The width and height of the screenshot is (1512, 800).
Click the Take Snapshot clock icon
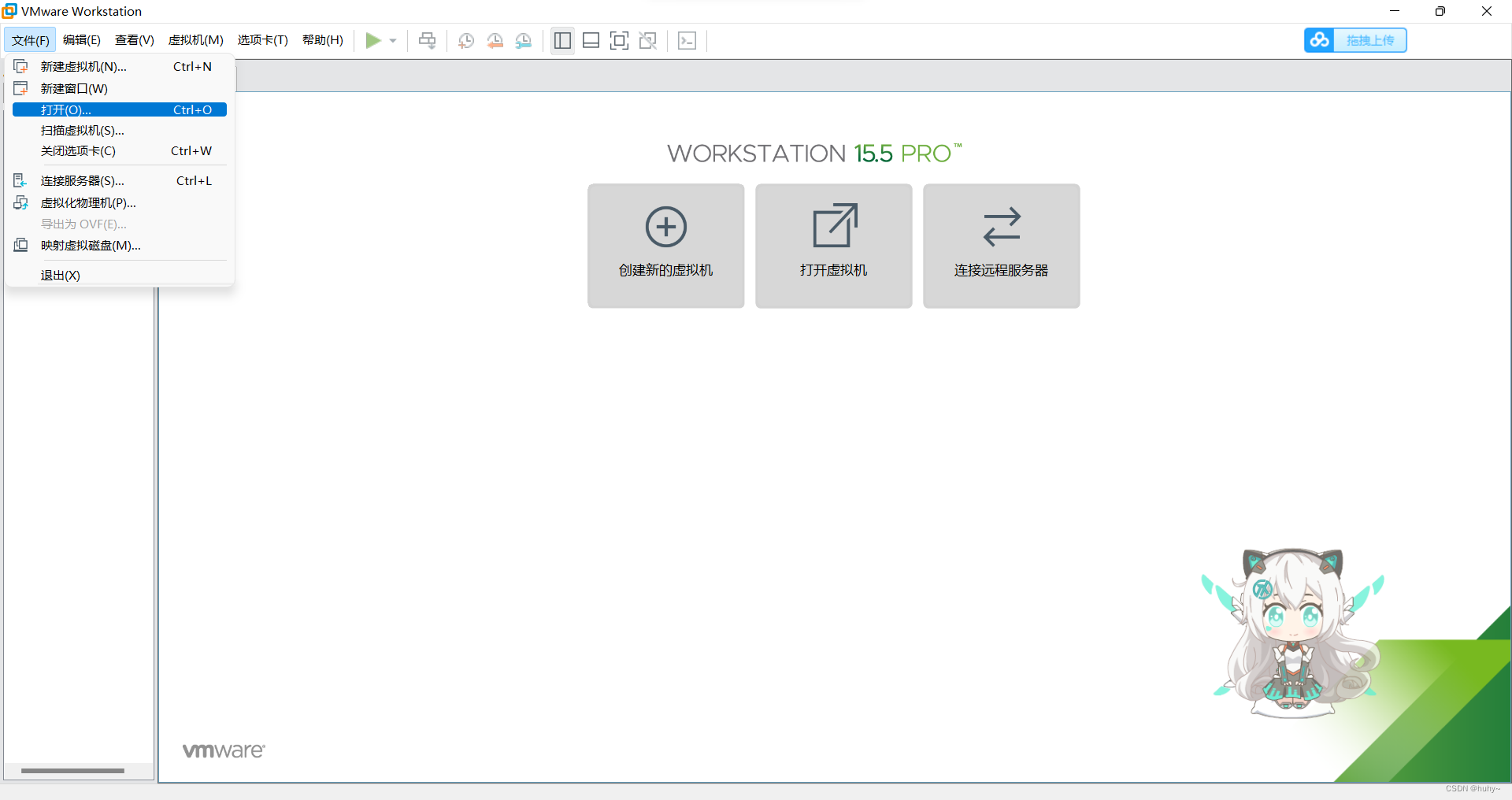(466, 40)
